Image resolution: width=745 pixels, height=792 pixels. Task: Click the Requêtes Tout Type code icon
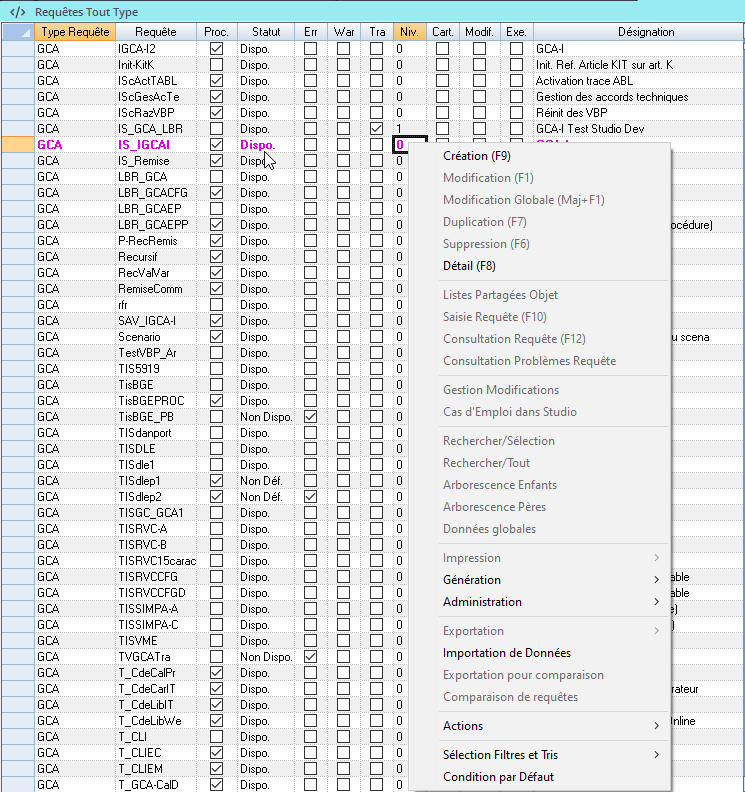click(x=17, y=11)
